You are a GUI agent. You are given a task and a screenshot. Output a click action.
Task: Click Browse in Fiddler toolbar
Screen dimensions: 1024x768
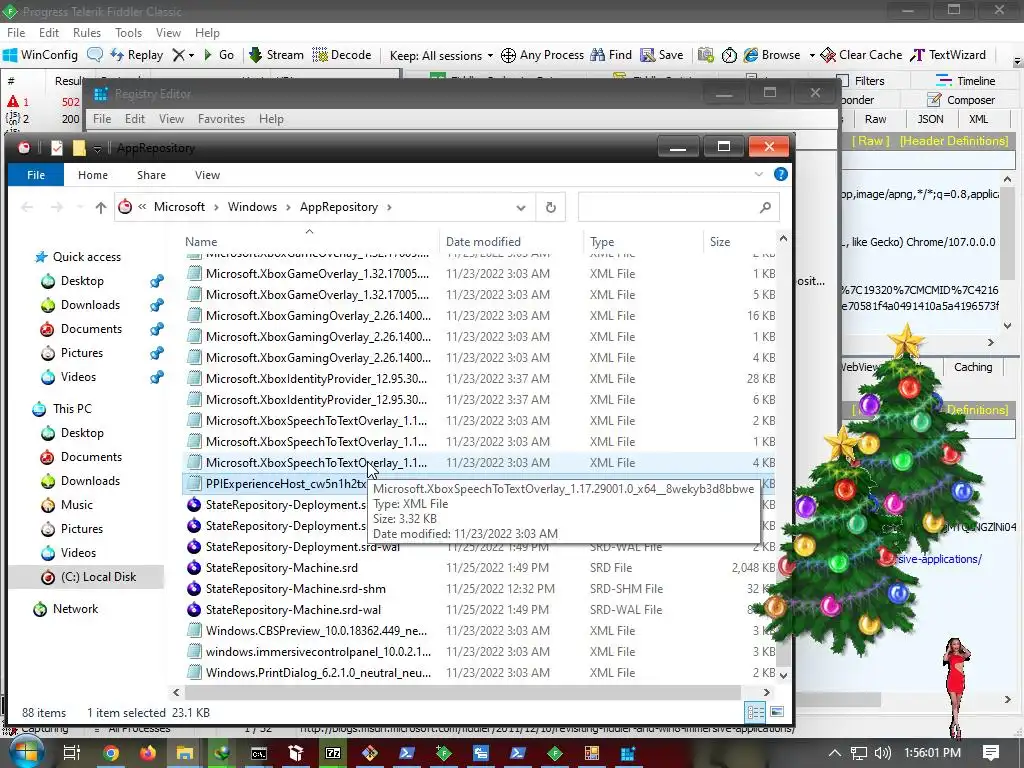[772, 55]
